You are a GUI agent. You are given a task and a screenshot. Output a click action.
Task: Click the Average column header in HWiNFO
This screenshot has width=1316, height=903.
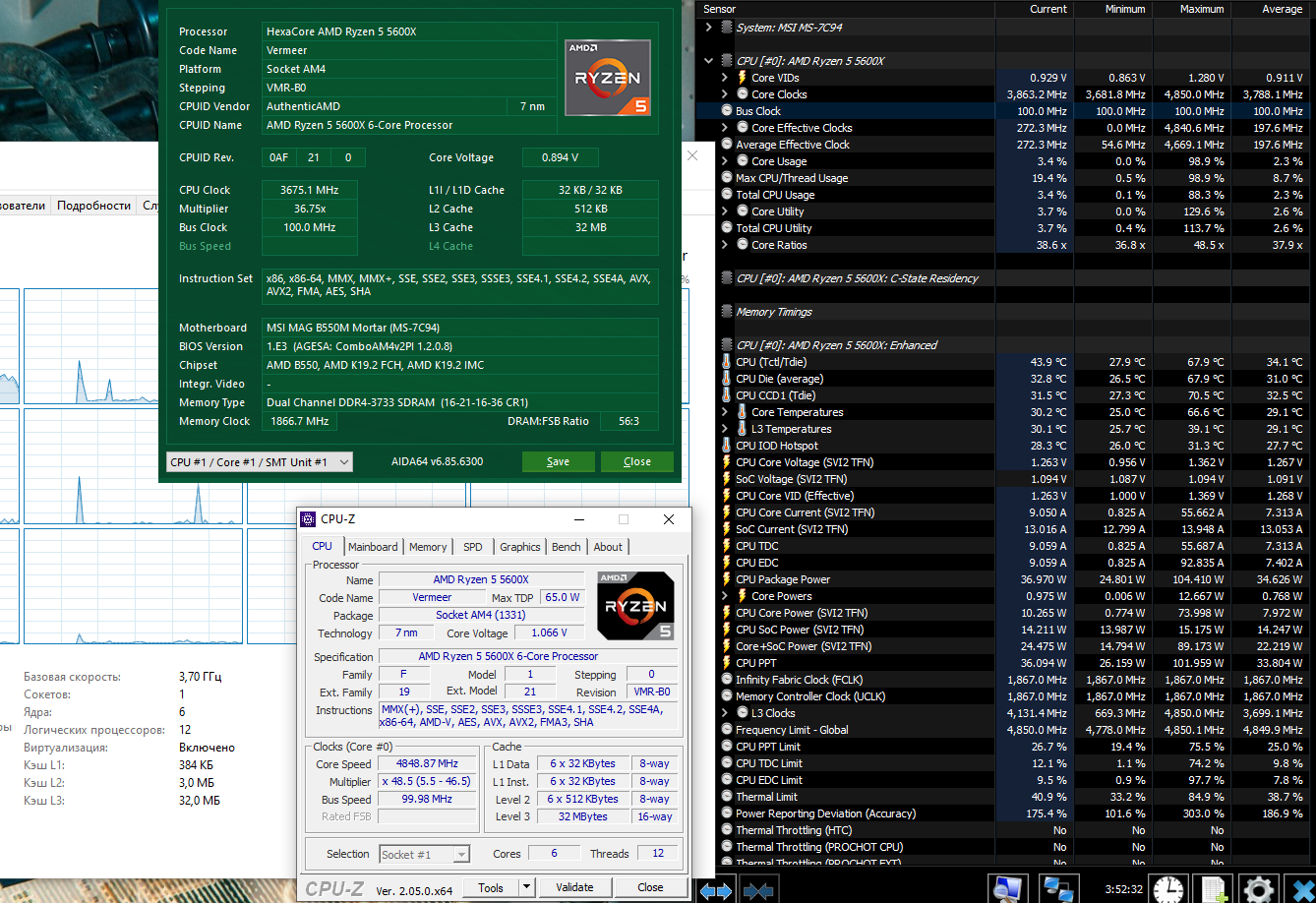tap(1271, 9)
